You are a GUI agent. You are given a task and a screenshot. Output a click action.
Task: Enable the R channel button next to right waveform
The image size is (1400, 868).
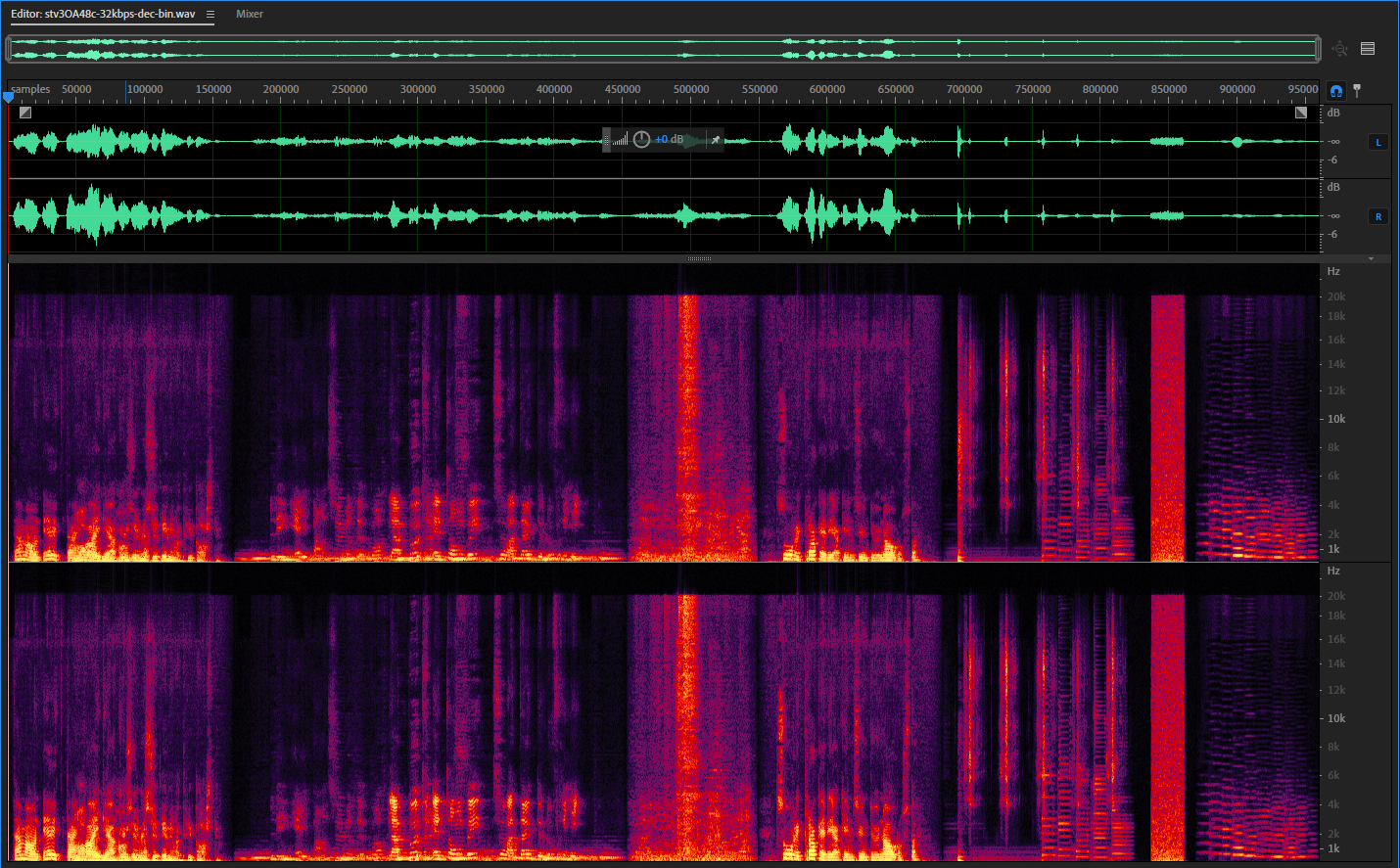1377,216
